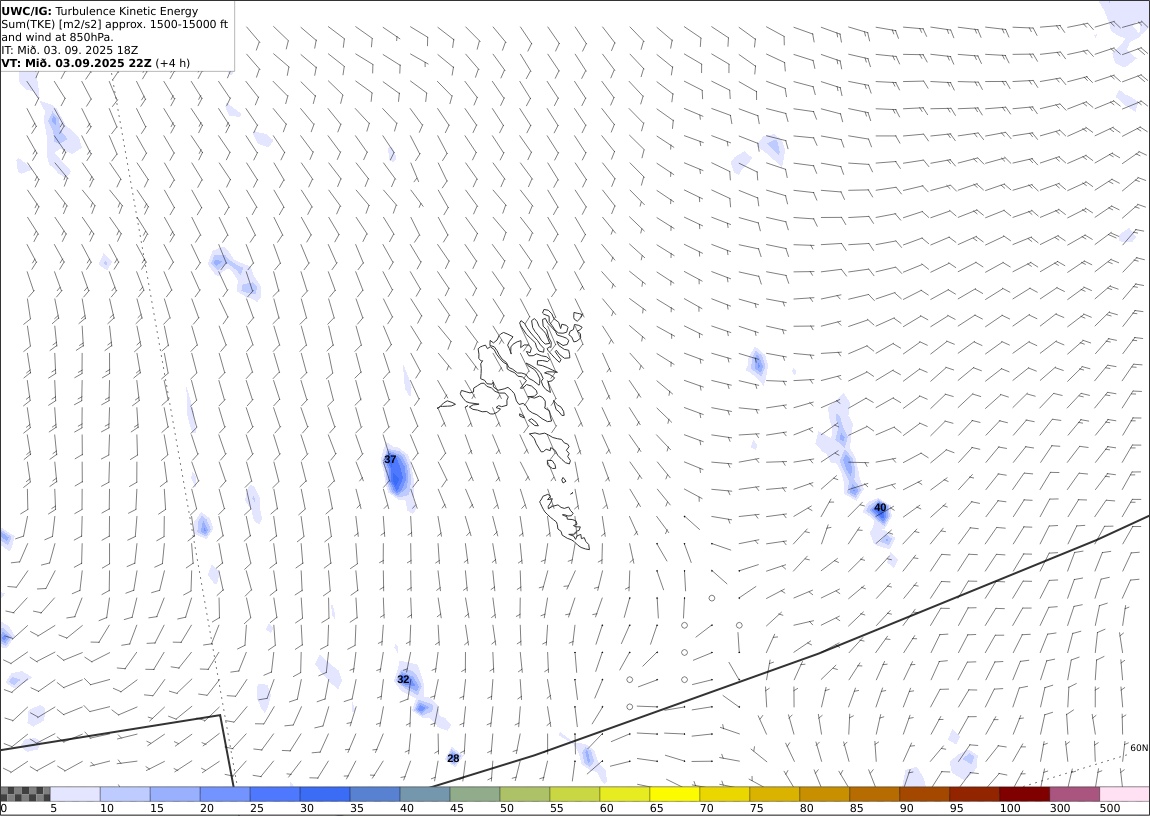
Task: Click the legend tick label '75'
Action: point(756,808)
